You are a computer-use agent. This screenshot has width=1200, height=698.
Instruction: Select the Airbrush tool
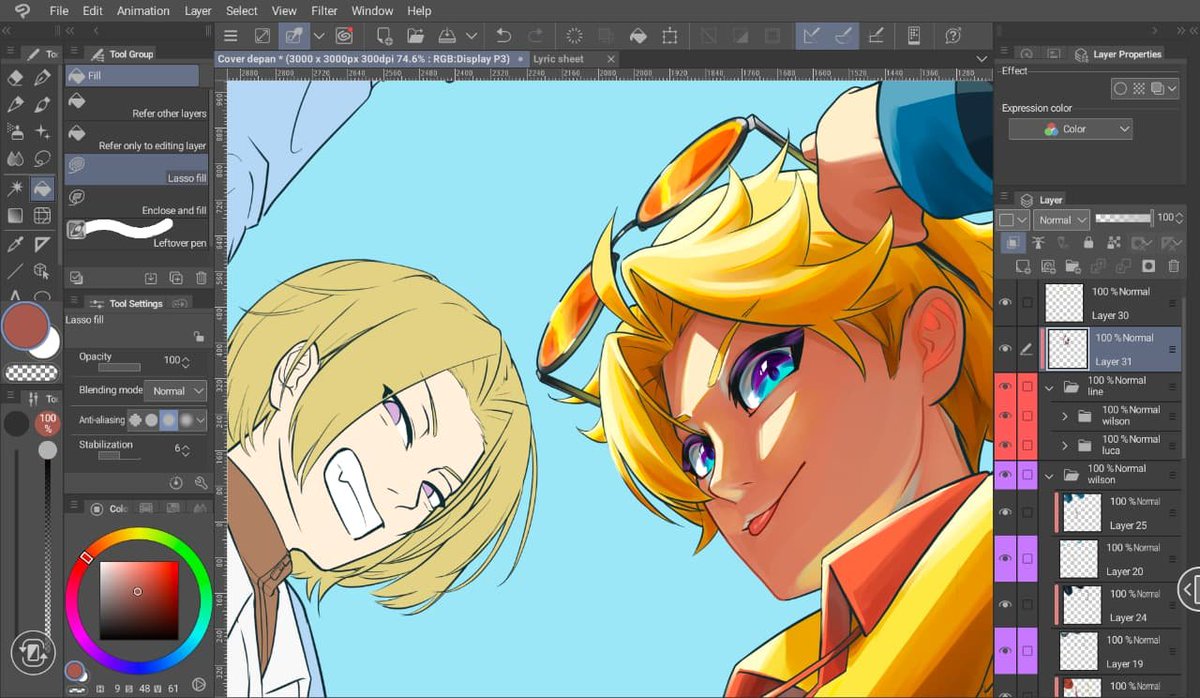pyautogui.click(x=15, y=131)
